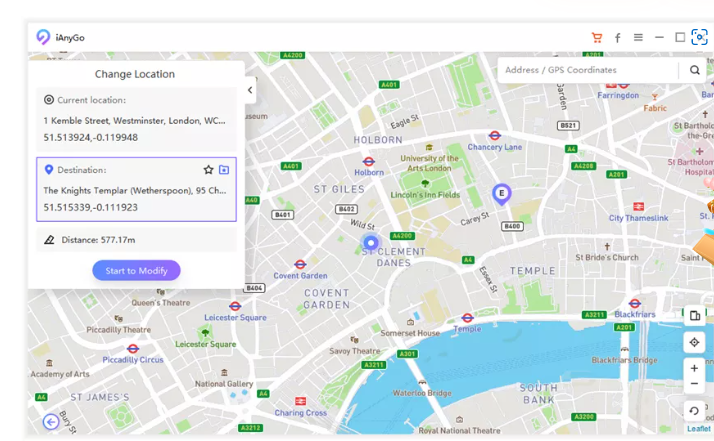Image resolution: width=714 pixels, height=441 pixels.
Task: Zoom out the map with minus
Action: pos(694,384)
